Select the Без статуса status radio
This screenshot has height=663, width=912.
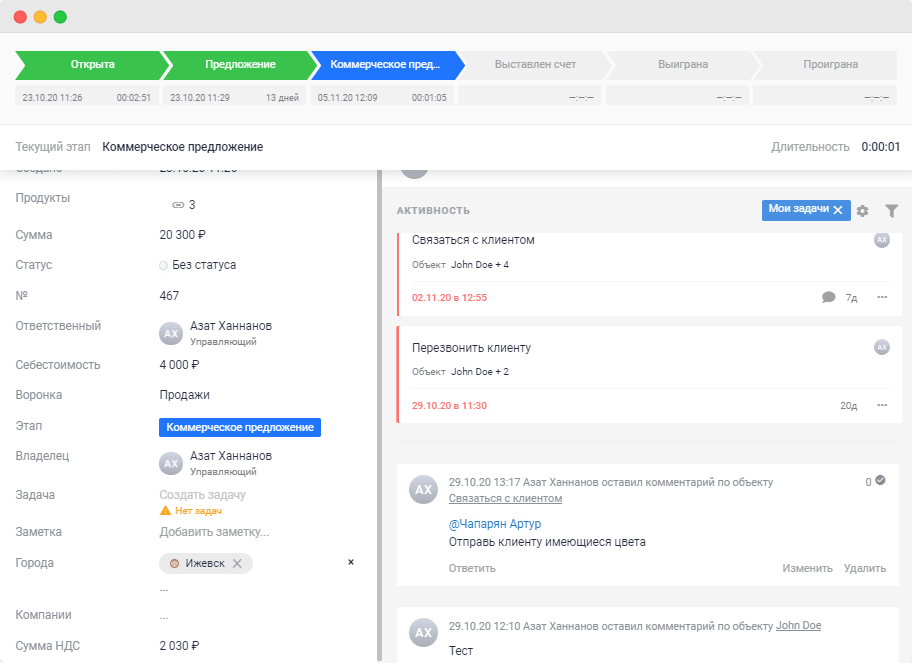click(162, 265)
